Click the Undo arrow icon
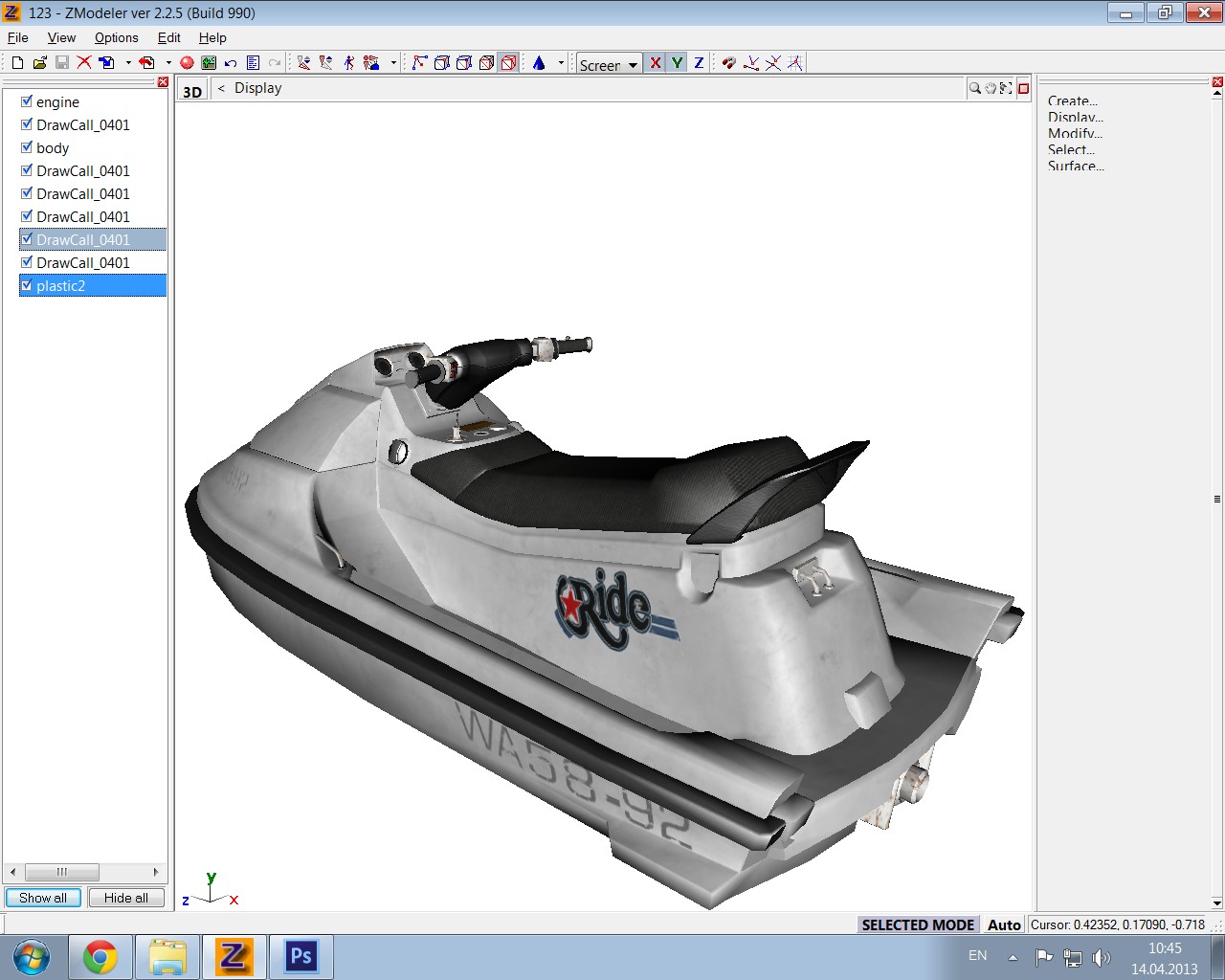 point(231,63)
